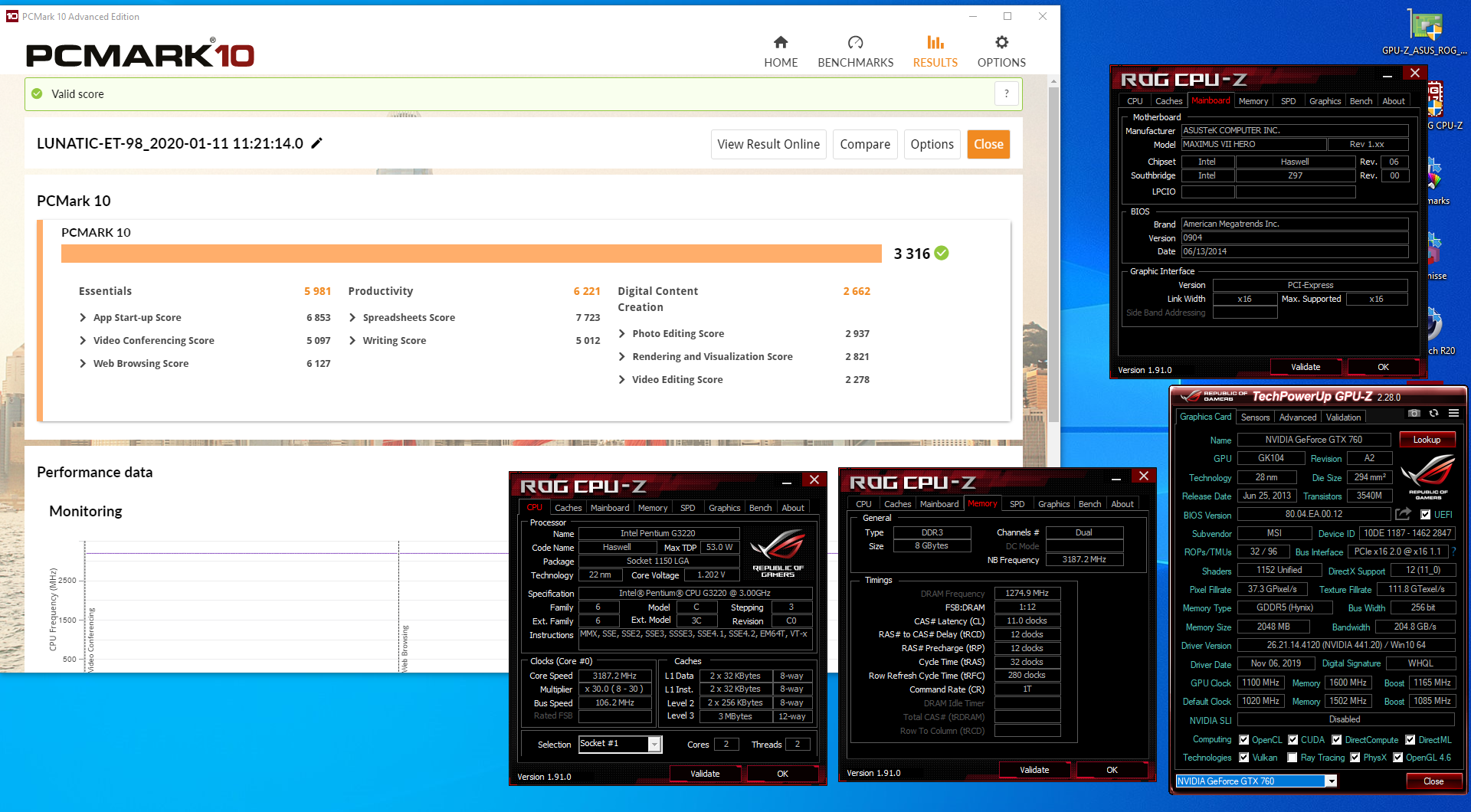
Task: Click OK in CPU-Z CPU window
Action: coord(782,774)
